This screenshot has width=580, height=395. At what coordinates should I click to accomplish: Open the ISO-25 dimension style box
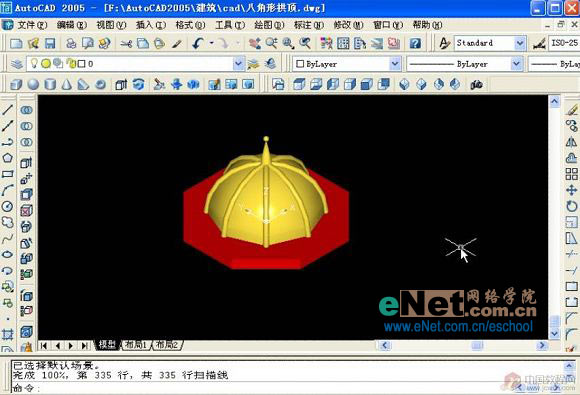(563, 43)
